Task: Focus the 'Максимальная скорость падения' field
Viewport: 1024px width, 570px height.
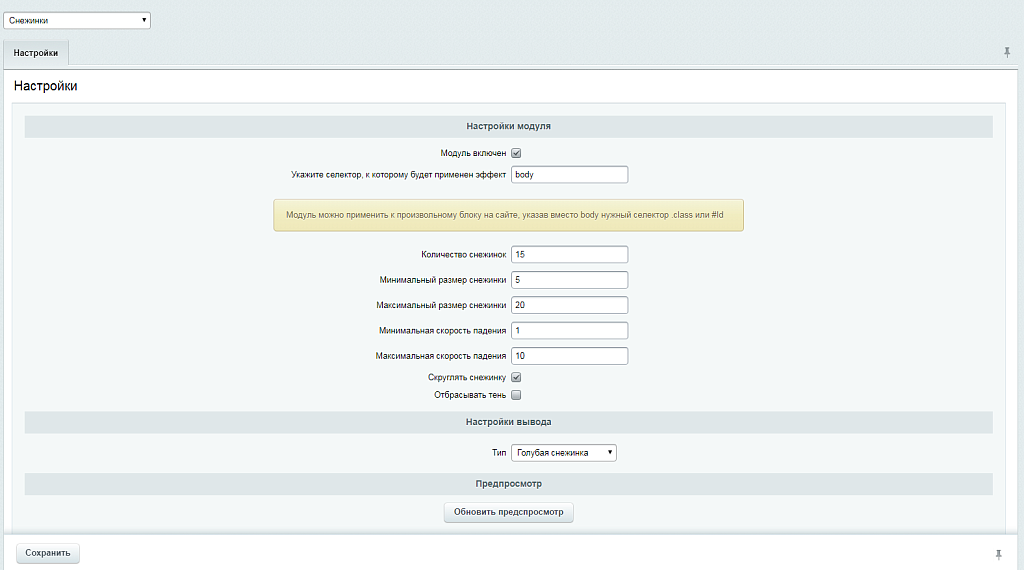Action: click(569, 356)
